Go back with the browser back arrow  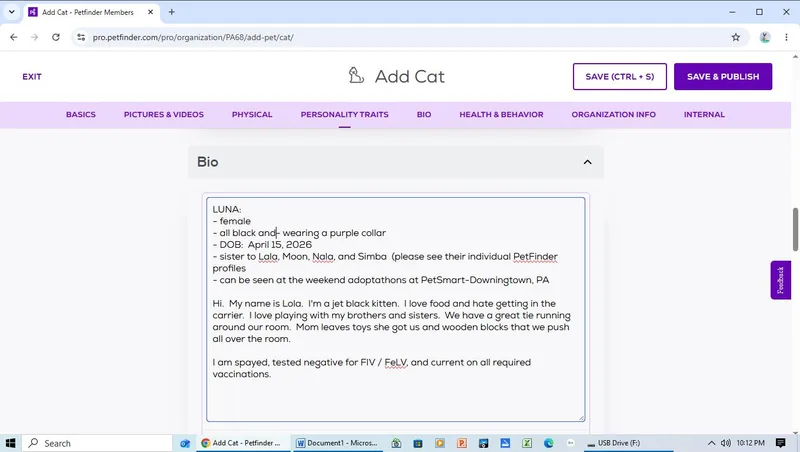(14, 37)
